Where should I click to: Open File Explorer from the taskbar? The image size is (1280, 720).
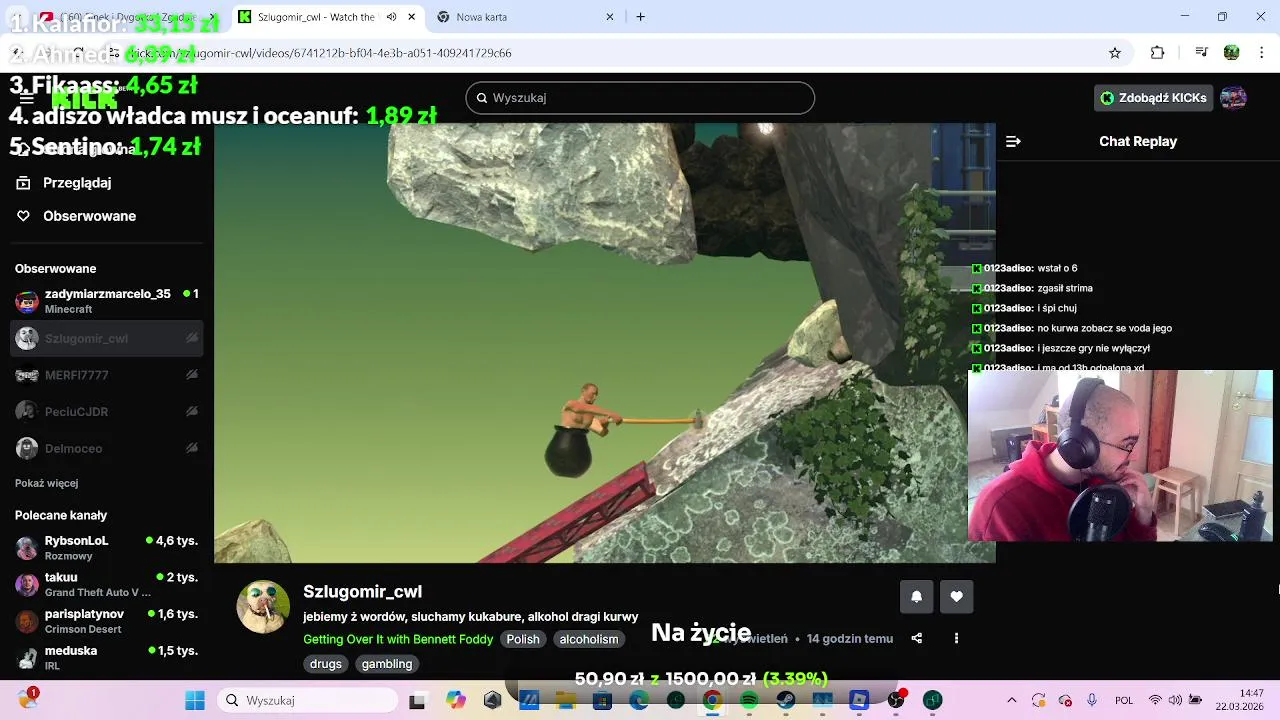coord(565,700)
